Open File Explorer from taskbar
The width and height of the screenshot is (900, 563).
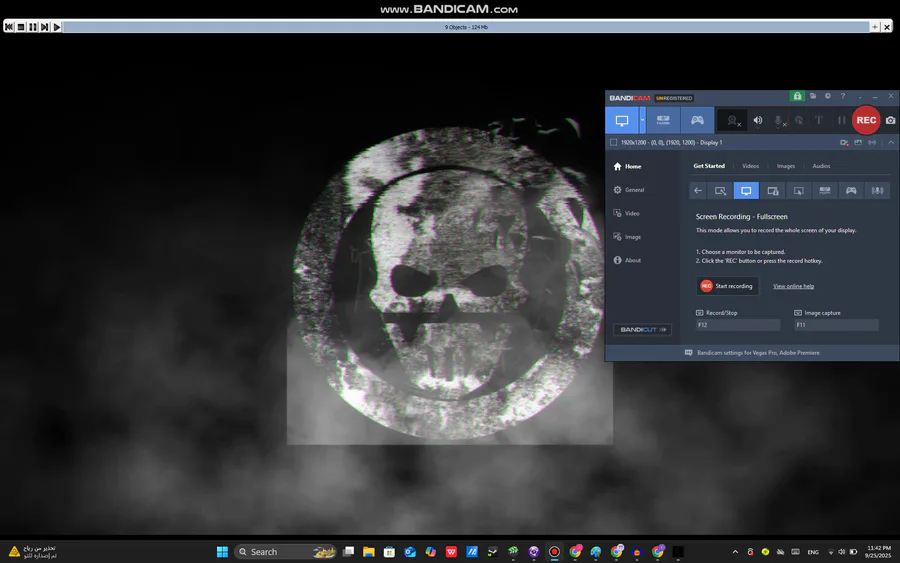click(x=368, y=552)
